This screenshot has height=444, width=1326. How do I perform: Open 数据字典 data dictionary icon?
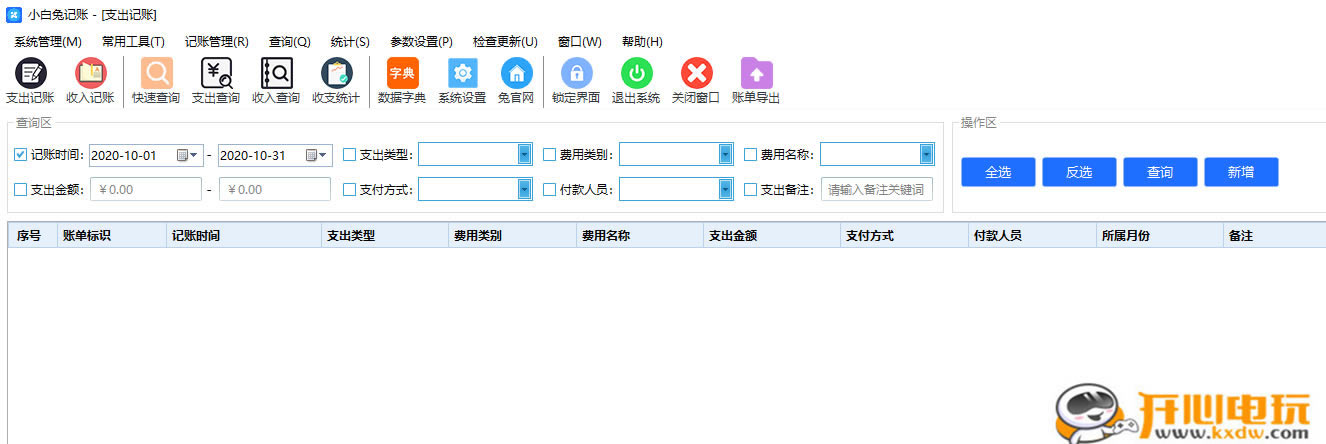pos(402,74)
